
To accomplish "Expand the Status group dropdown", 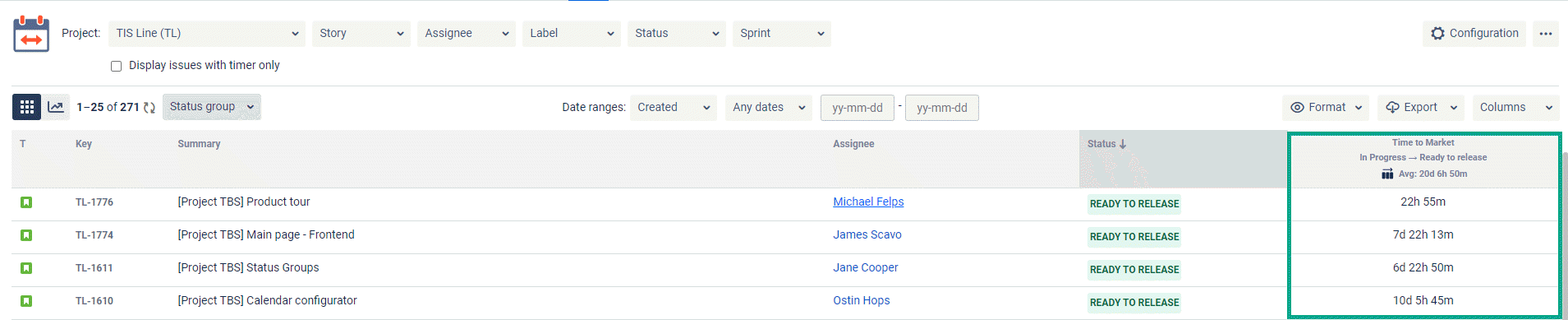I will 212,107.
